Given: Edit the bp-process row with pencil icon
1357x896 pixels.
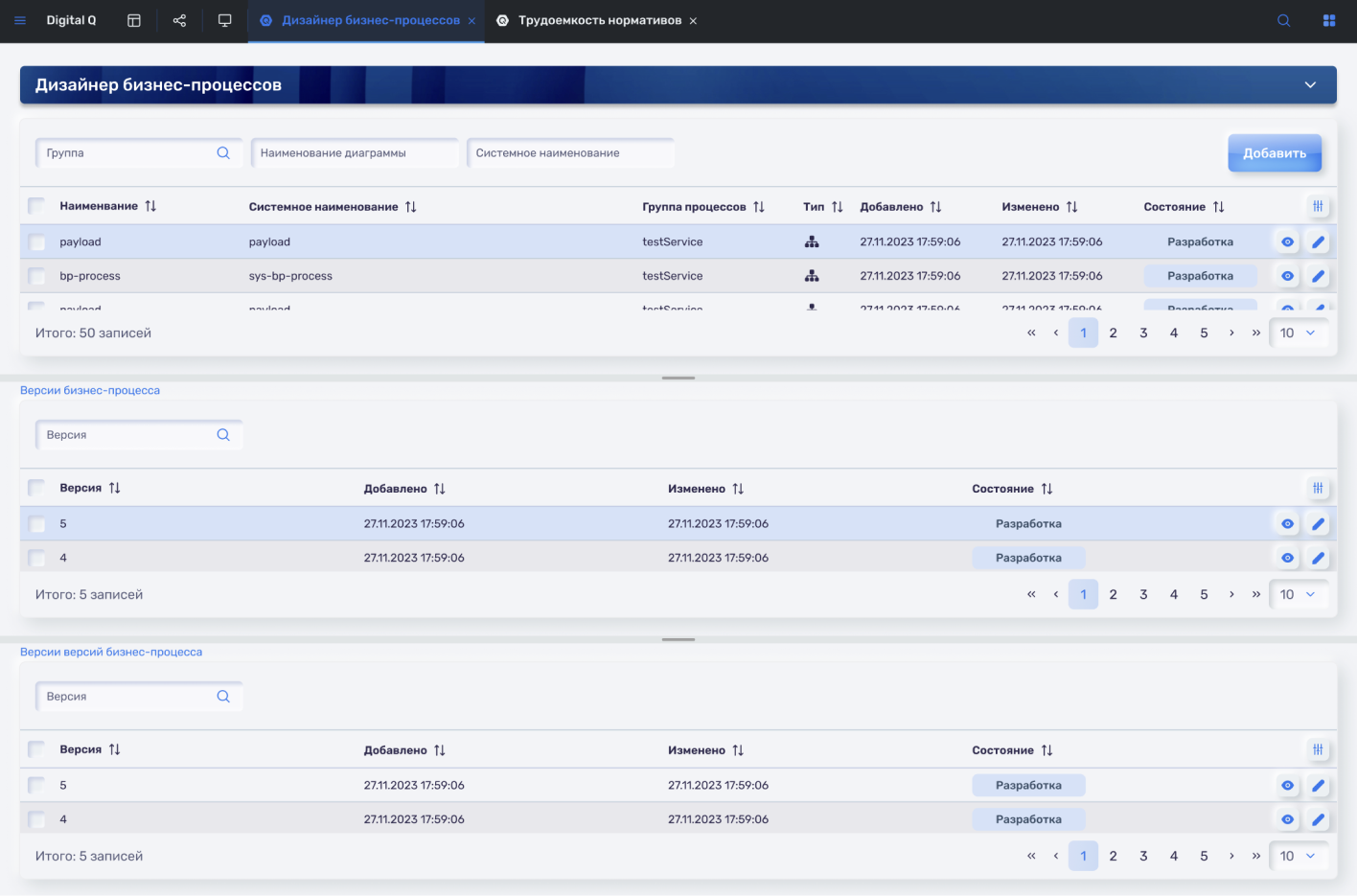Looking at the screenshot, I should point(1318,276).
